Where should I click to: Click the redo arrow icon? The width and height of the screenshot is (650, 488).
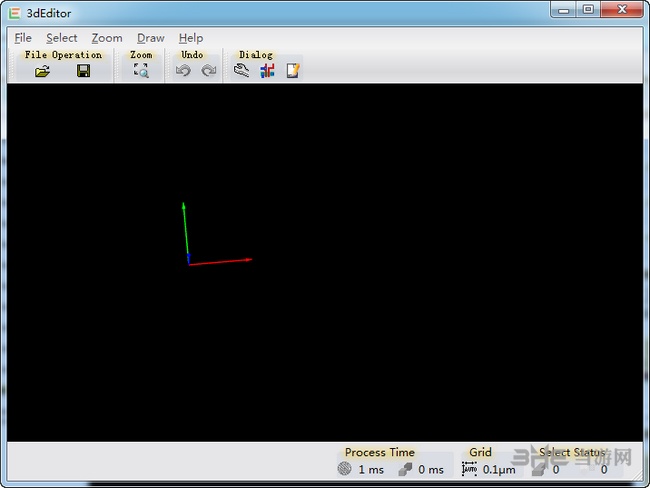coord(208,71)
